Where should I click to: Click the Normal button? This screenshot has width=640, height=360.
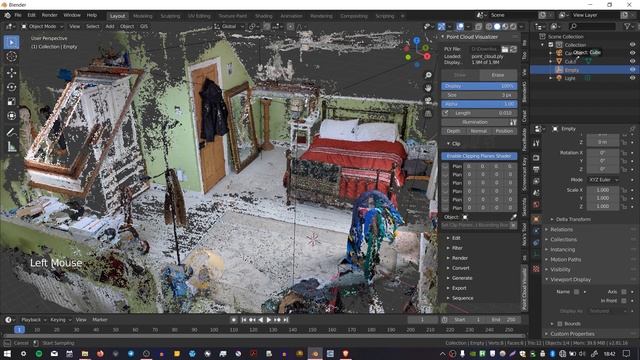click(x=479, y=131)
